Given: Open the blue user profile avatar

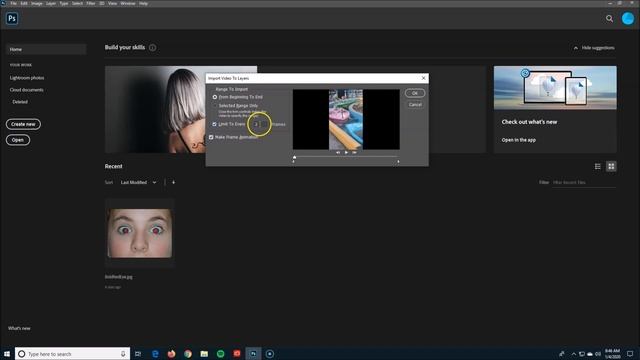Looking at the screenshot, I should [628, 18].
